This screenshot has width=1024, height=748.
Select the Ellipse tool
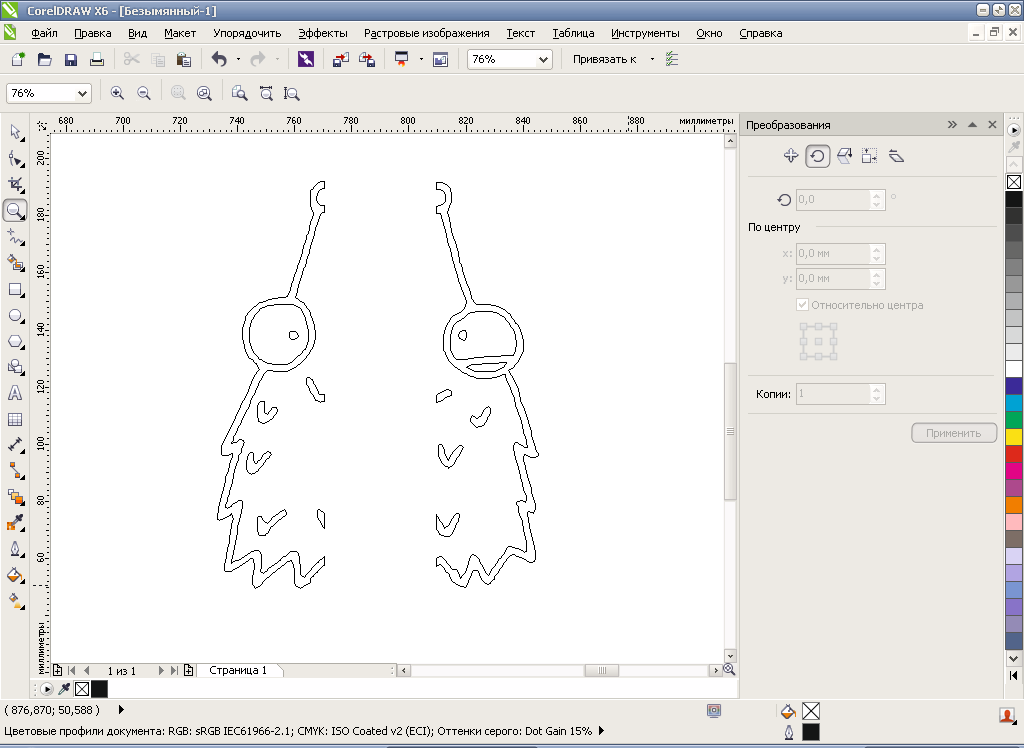[x=15, y=316]
